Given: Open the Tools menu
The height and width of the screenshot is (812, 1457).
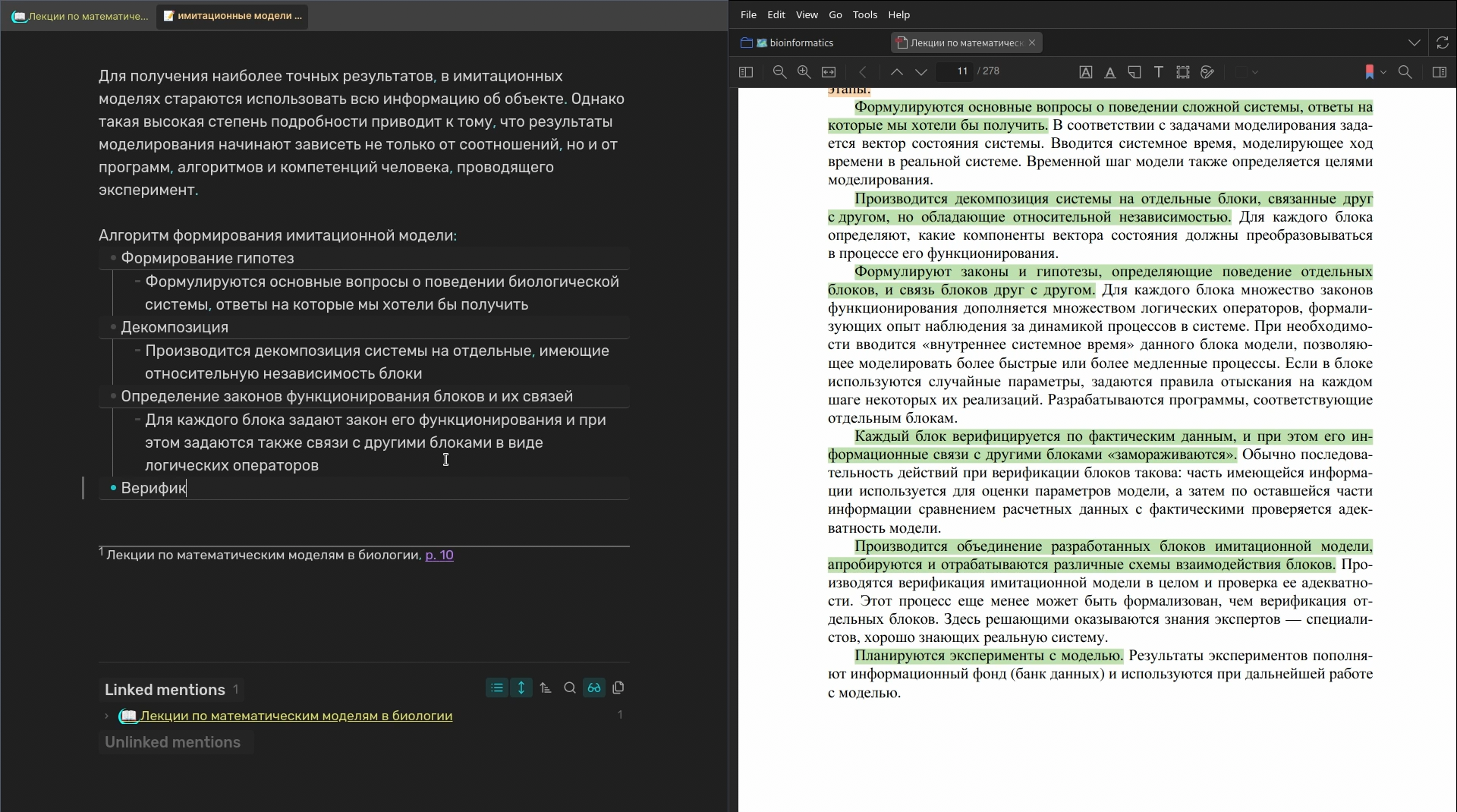Looking at the screenshot, I should click(x=865, y=14).
